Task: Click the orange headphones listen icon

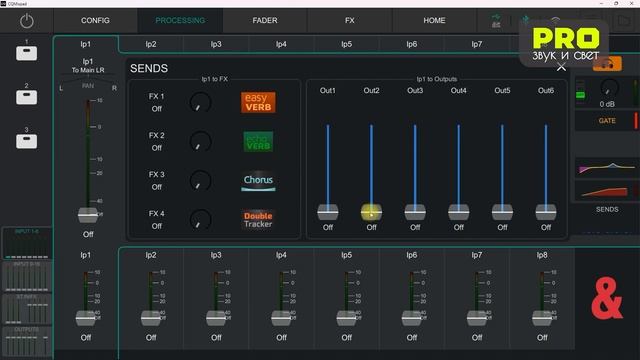Action: pos(607,64)
